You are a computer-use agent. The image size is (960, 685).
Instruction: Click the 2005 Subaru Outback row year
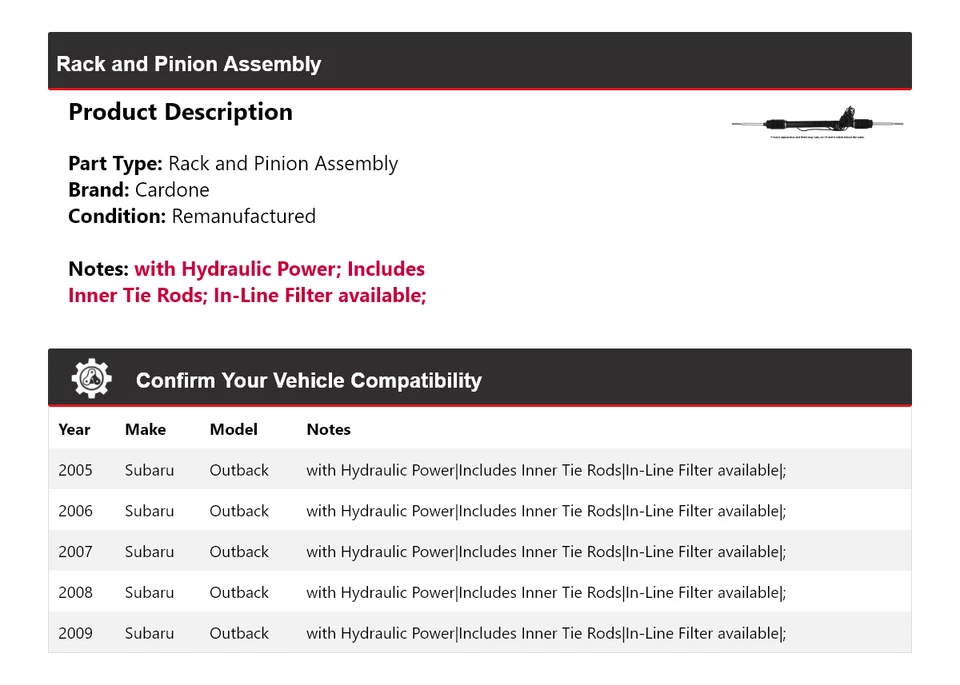(75, 470)
